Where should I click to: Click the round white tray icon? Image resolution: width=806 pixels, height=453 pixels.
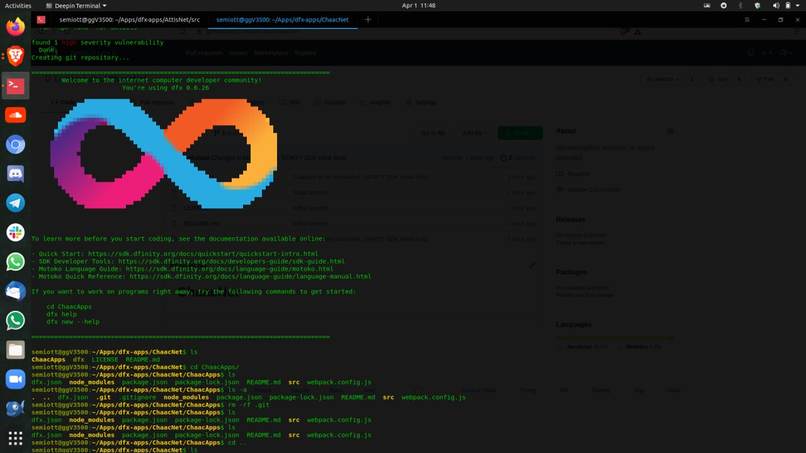pos(723,6)
